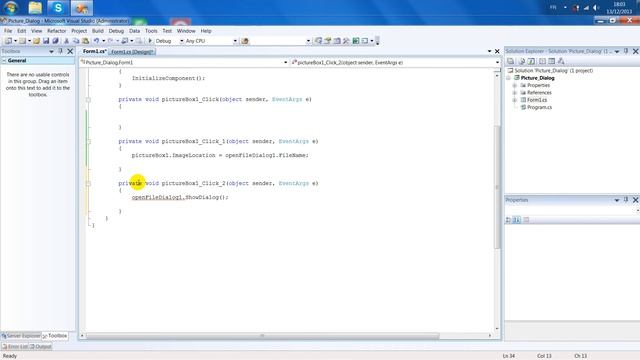Click the Add New Item toolbar icon
This screenshot has height=360, width=640.
coord(22,41)
